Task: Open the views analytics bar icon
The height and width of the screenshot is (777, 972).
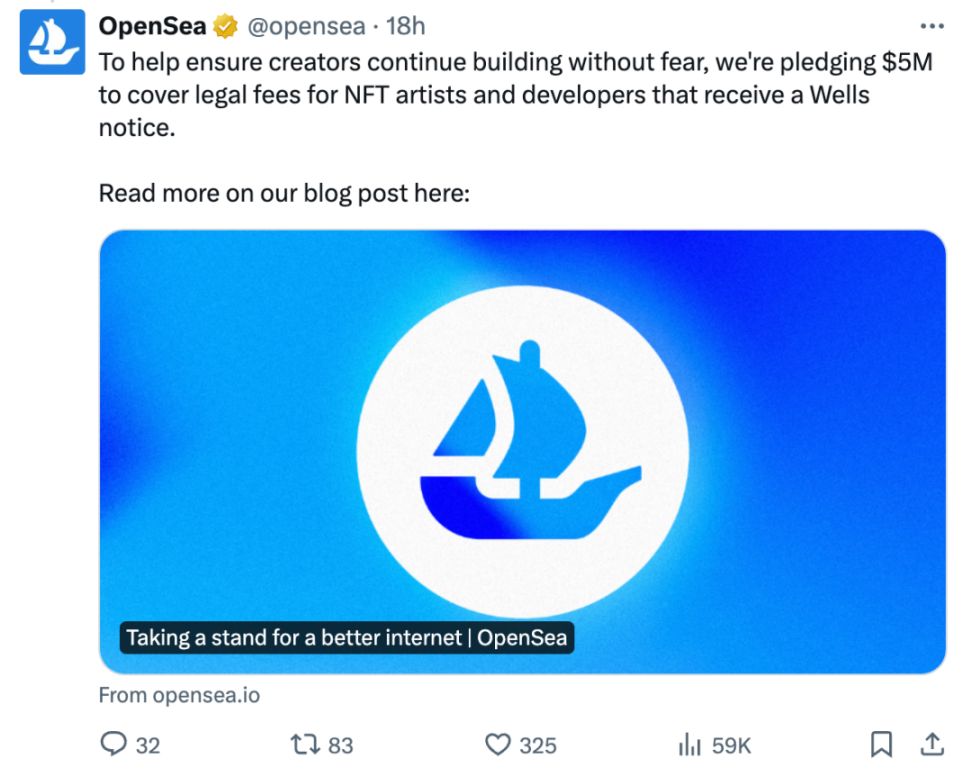Action: coord(689,744)
